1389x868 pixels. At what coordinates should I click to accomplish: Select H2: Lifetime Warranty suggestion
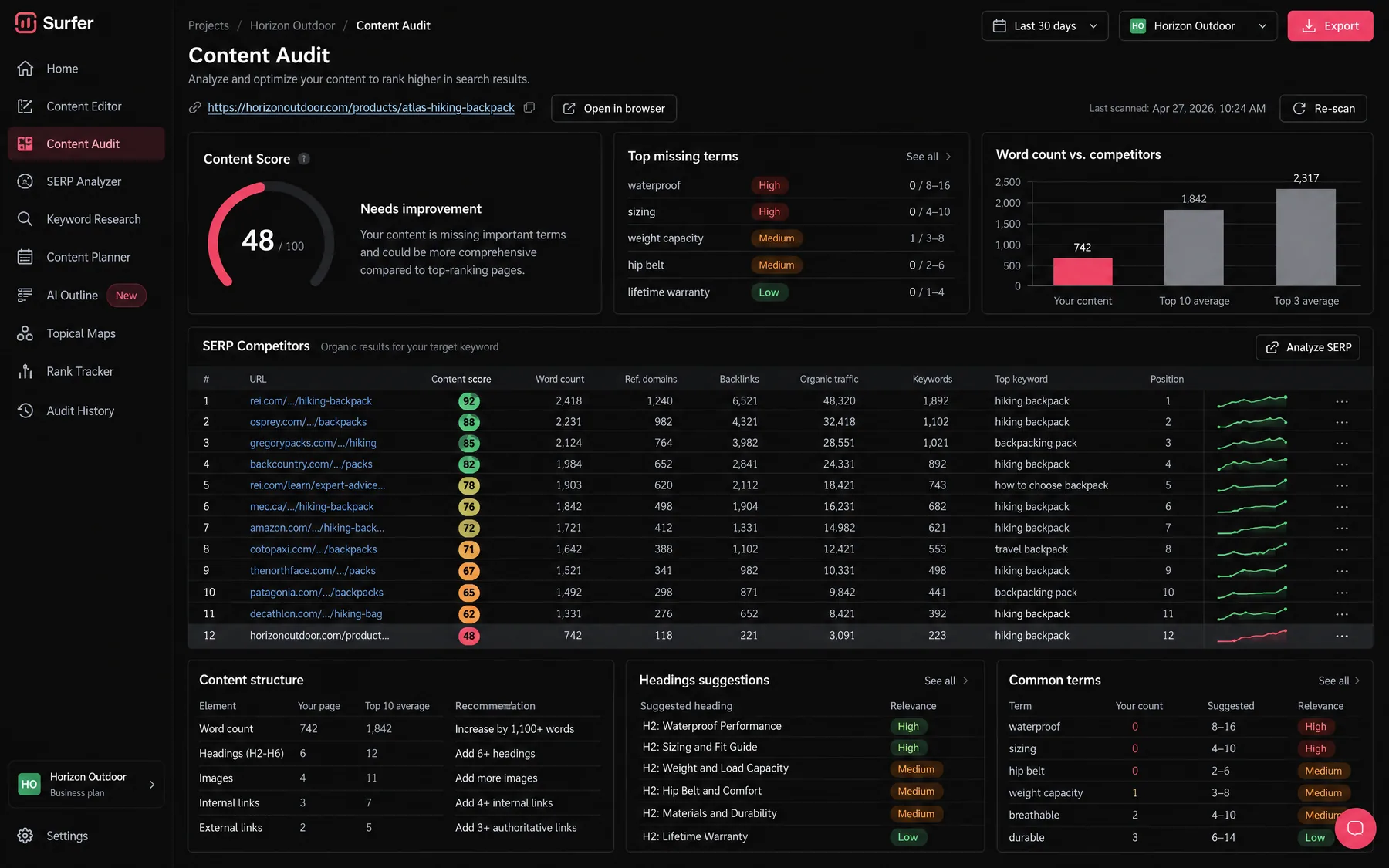694,836
